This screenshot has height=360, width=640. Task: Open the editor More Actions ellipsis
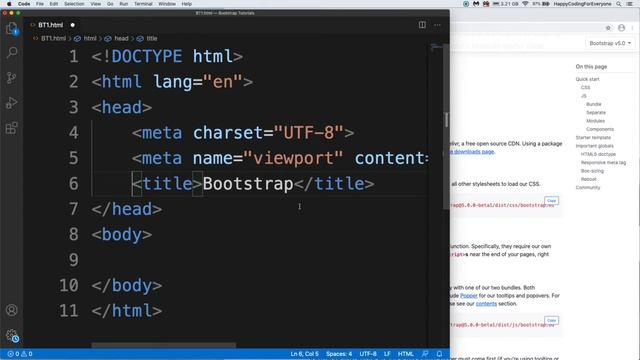437,25
